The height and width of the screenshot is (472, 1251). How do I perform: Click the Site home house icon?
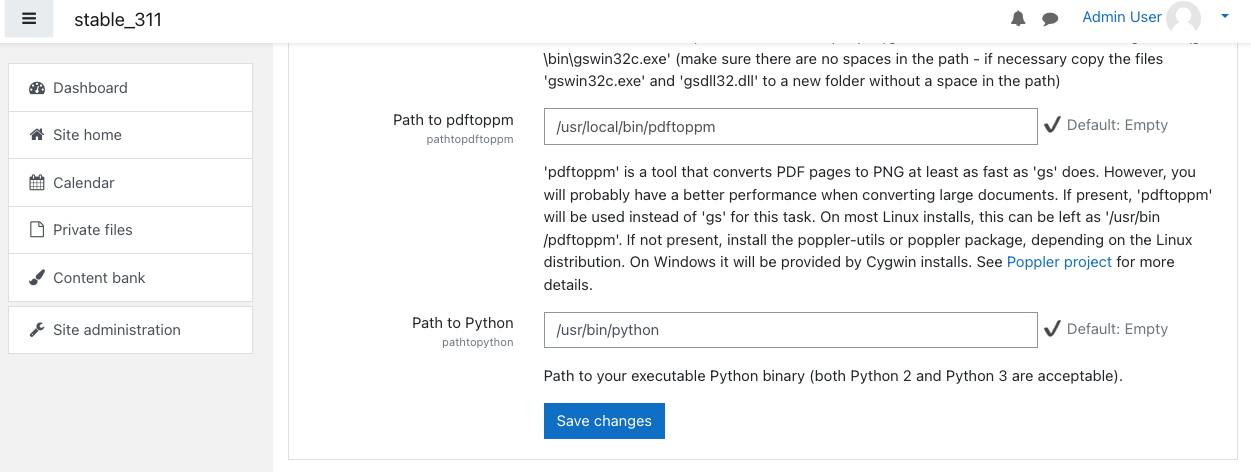point(37,135)
